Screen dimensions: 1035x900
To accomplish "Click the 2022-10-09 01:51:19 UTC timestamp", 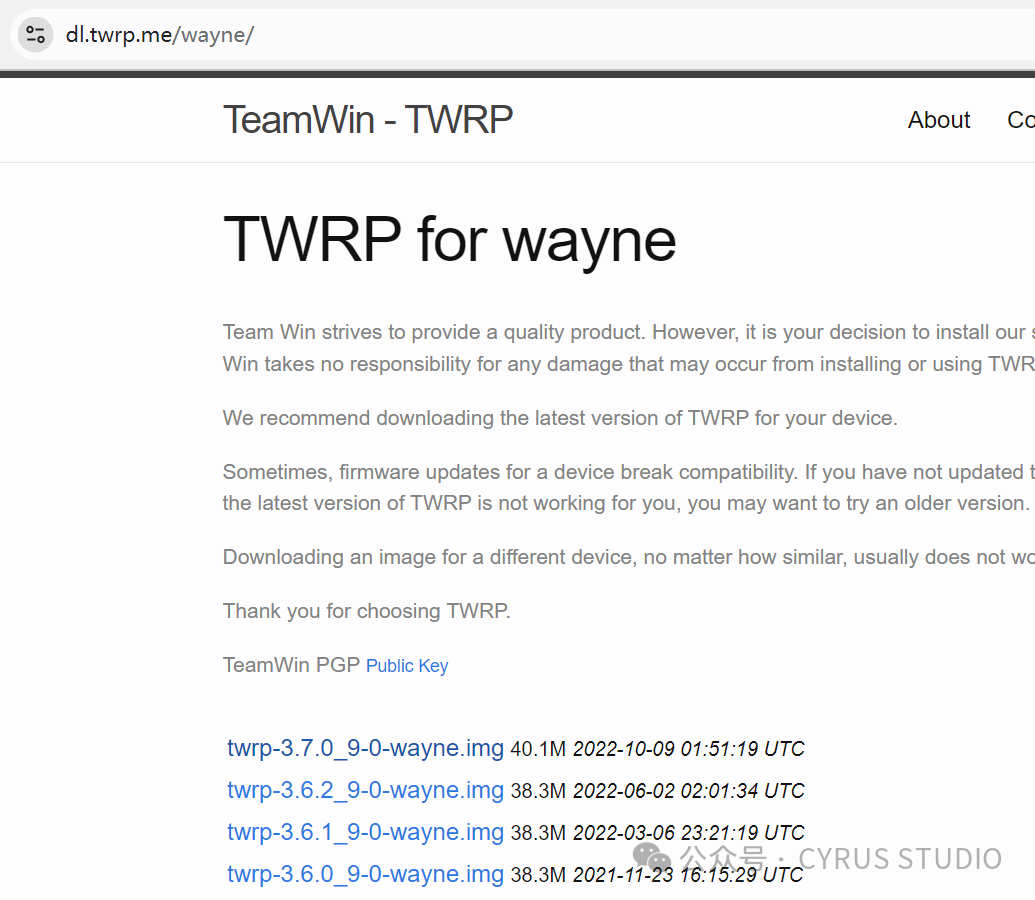I will tap(688, 749).
